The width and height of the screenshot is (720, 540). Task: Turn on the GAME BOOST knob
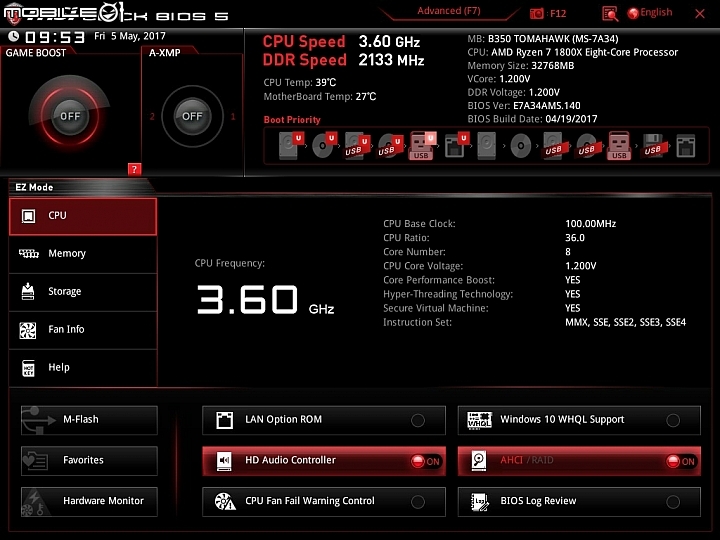[x=70, y=116]
